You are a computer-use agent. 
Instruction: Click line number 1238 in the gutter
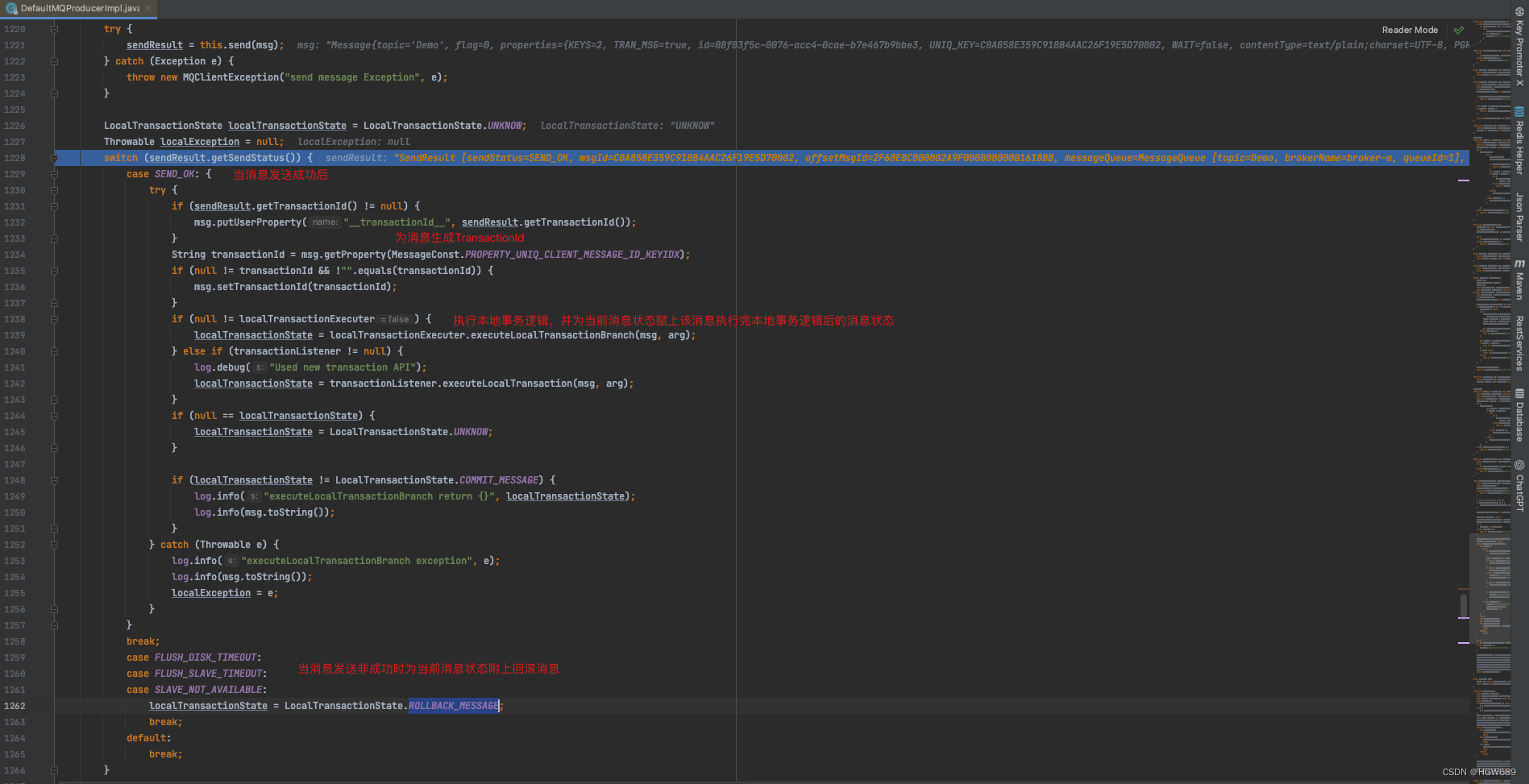[15, 319]
